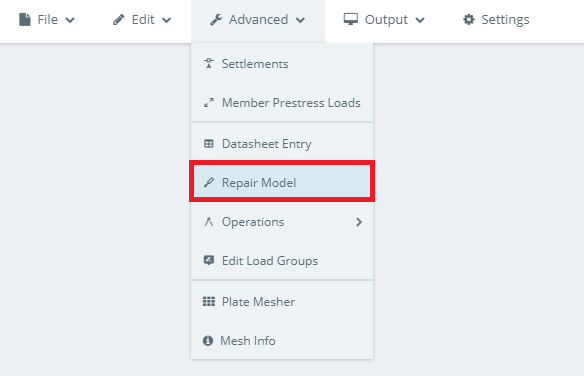Click the File document icon

(x=25, y=19)
